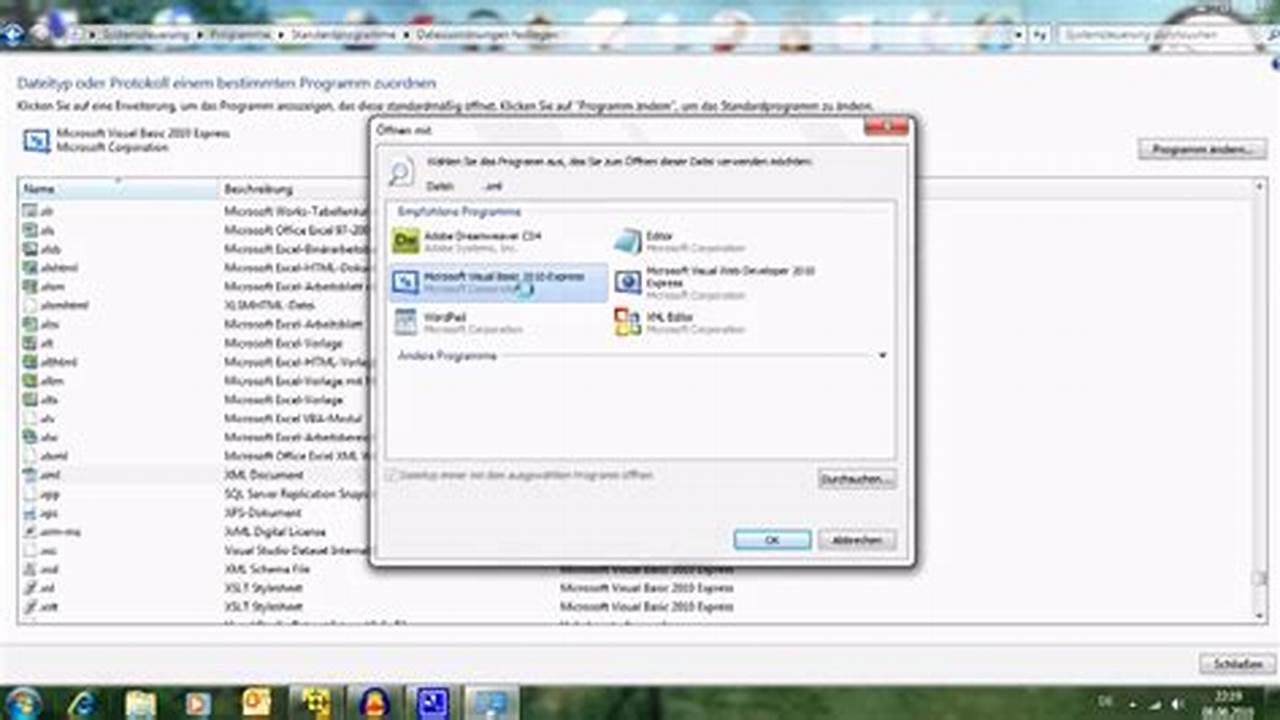Image resolution: width=1280 pixels, height=720 pixels.
Task: Expand the arrow after Standardprogramme breadcrumb
Action: pos(406,34)
